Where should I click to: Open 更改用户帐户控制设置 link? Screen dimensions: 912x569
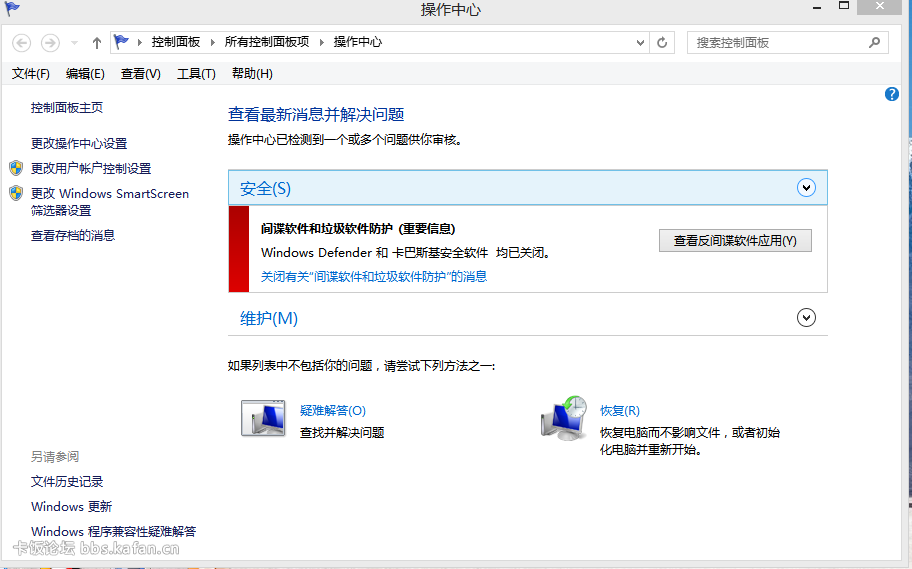[x=91, y=169]
